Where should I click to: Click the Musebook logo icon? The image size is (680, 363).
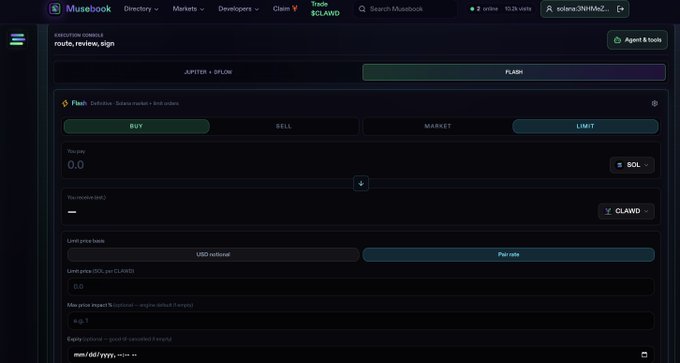(55, 9)
